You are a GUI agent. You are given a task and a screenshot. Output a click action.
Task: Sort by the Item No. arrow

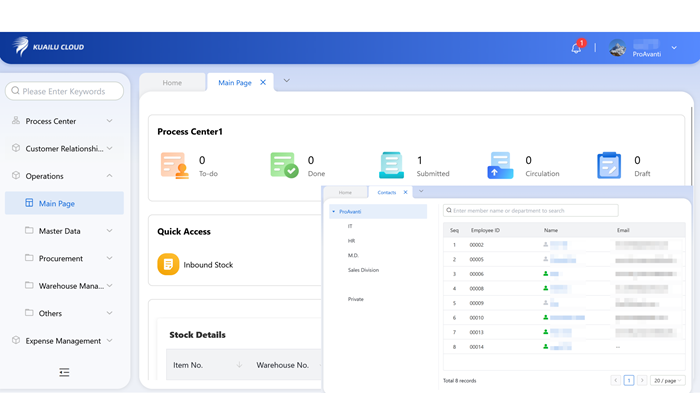point(239,365)
